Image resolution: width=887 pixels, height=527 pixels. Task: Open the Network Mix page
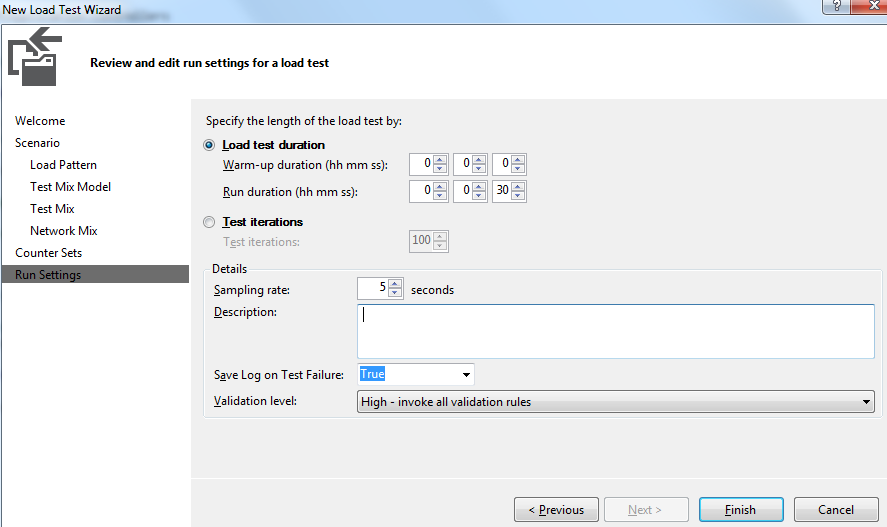(63, 231)
